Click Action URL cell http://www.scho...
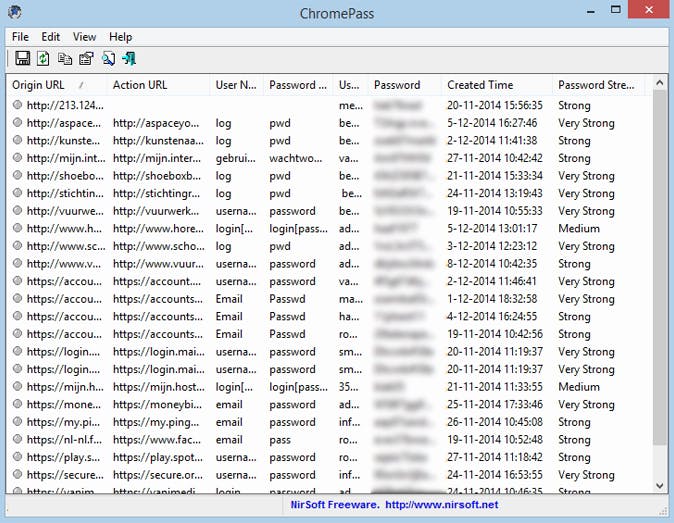Viewport: 674px width, 523px height. 159,246
